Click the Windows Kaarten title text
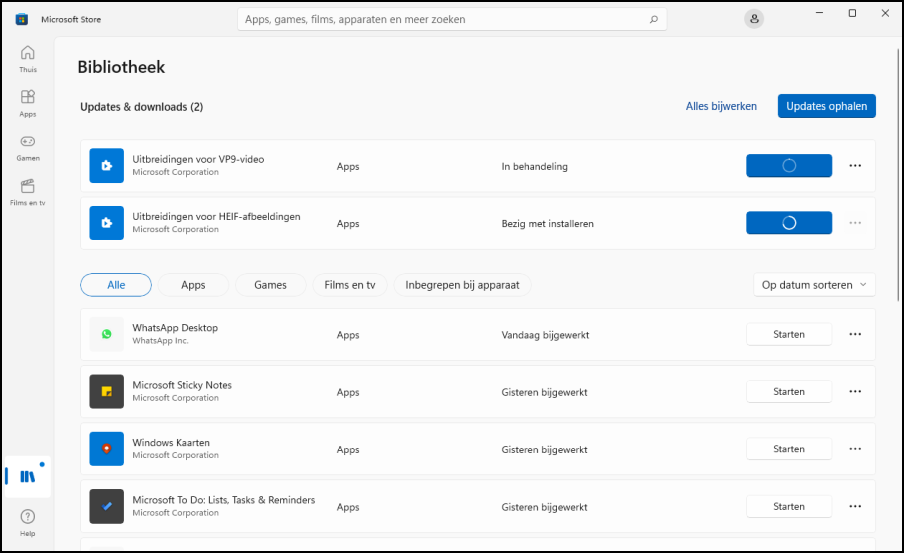This screenshot has height=553, width=904. (x=171, y=442)
